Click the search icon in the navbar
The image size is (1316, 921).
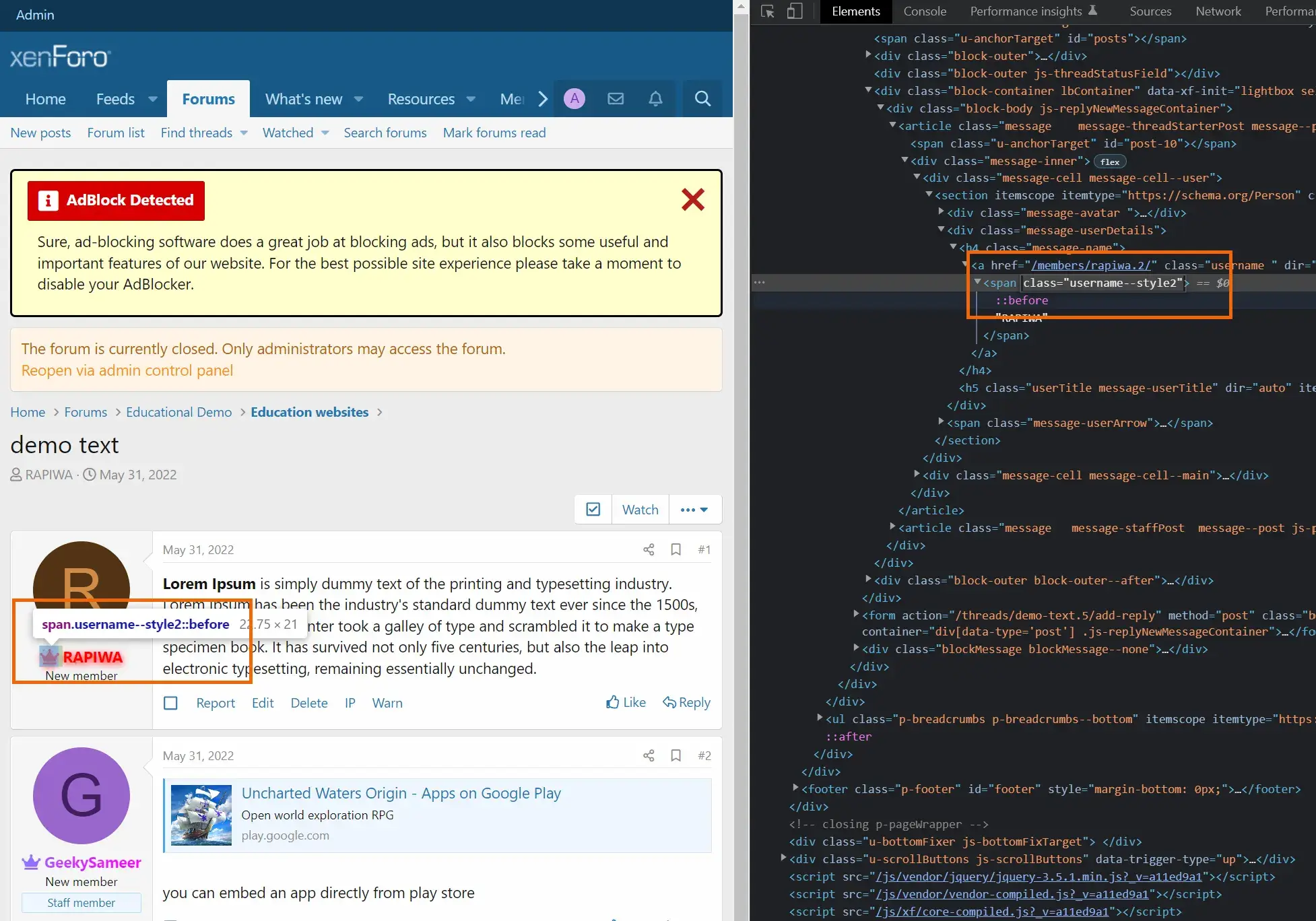coord(702,98)
